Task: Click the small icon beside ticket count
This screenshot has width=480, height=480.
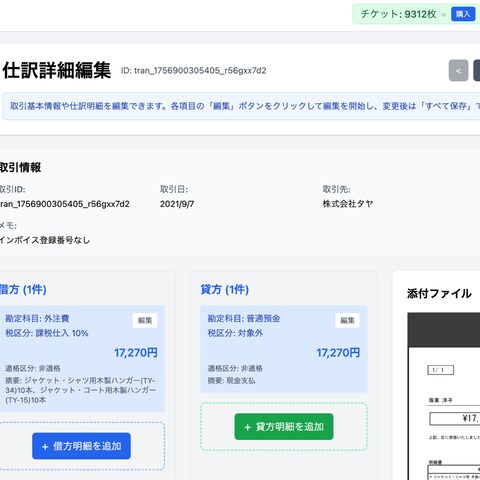Action: coord(443,15)
